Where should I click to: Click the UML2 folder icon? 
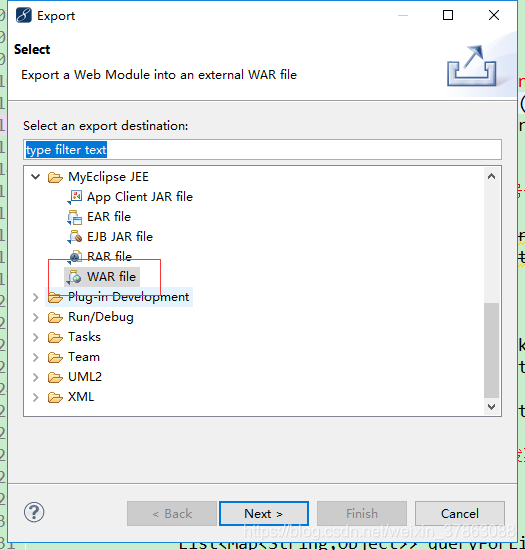pyautogui.click(x=55, y=377)
